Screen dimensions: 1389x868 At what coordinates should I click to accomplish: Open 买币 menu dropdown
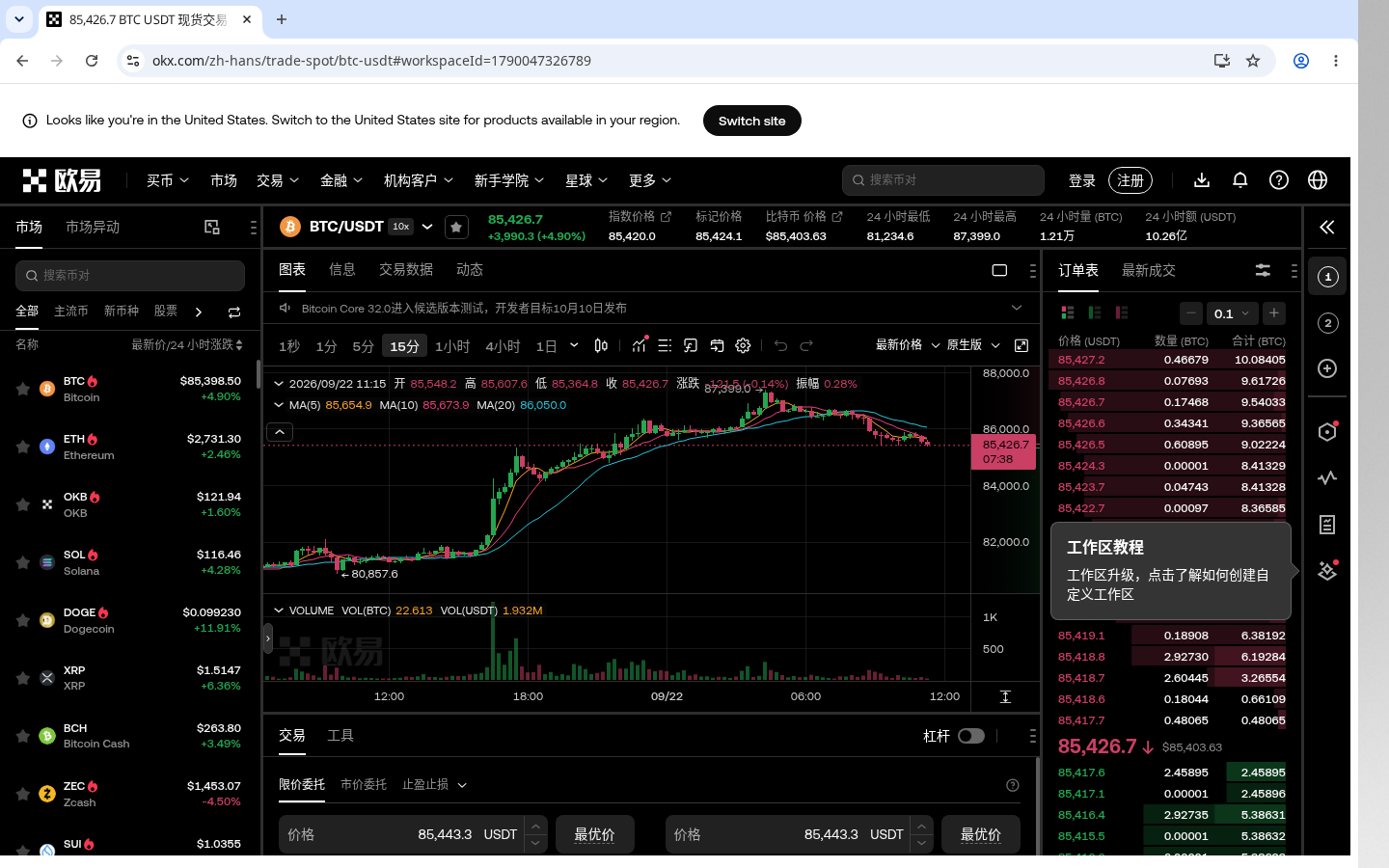point(167,180)
